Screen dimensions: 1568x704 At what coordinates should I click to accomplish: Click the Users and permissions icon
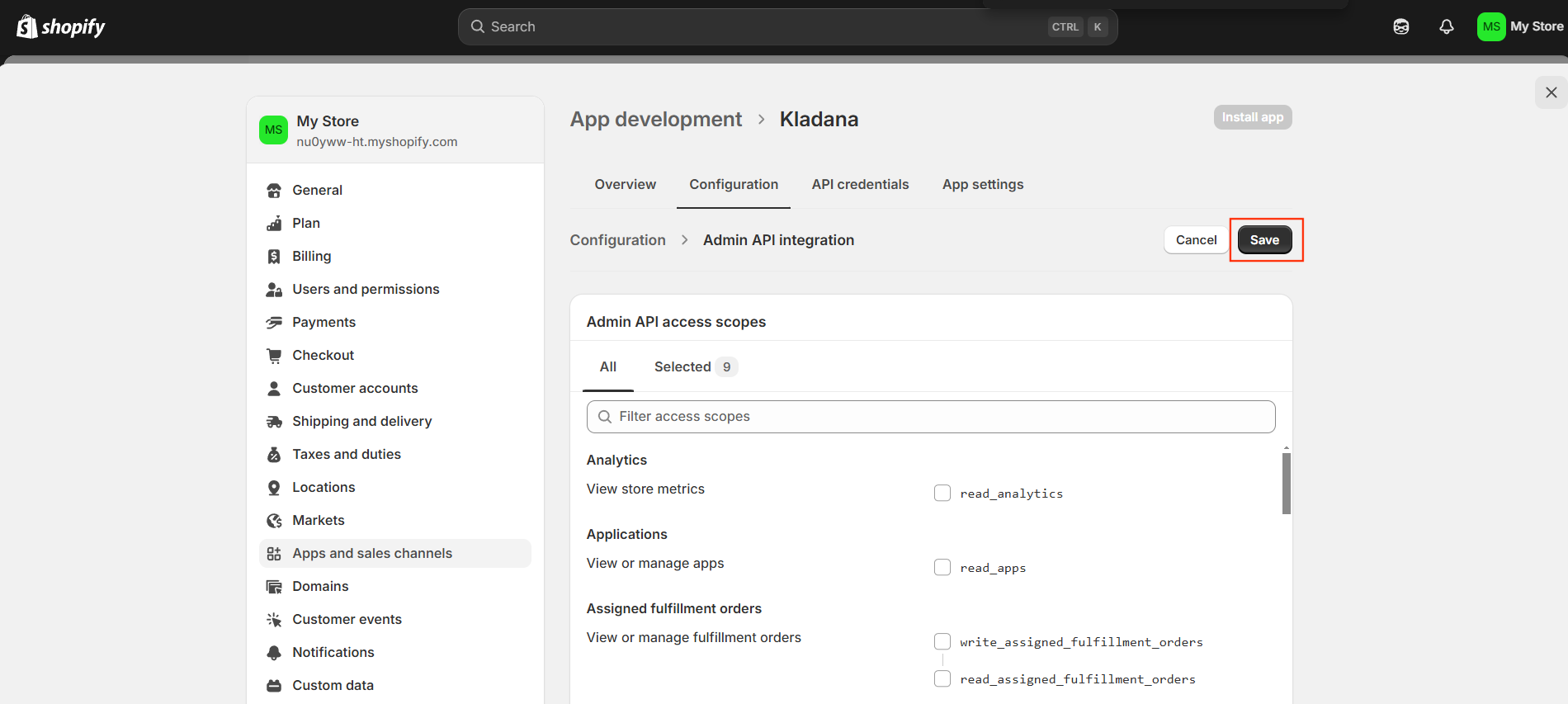click(274, 290)
